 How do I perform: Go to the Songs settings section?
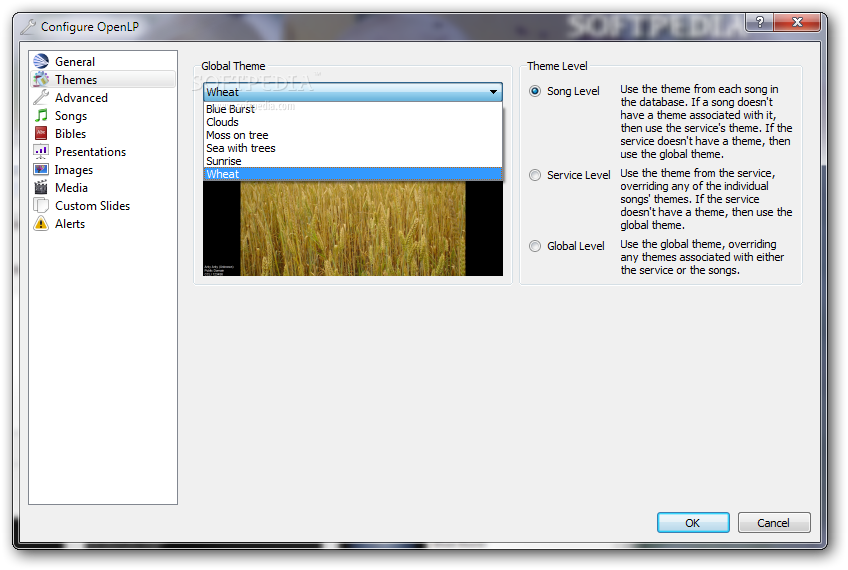click(x=103, y=116)
